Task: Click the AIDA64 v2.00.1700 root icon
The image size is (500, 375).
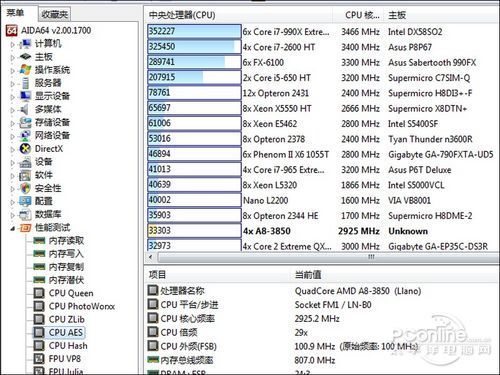Action: (x=12, y=31)
